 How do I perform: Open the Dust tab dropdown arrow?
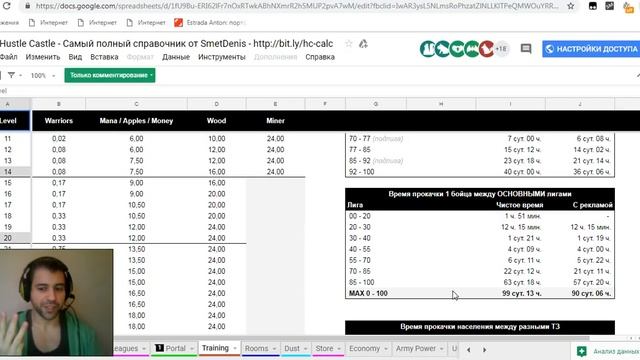pos(305,349)
